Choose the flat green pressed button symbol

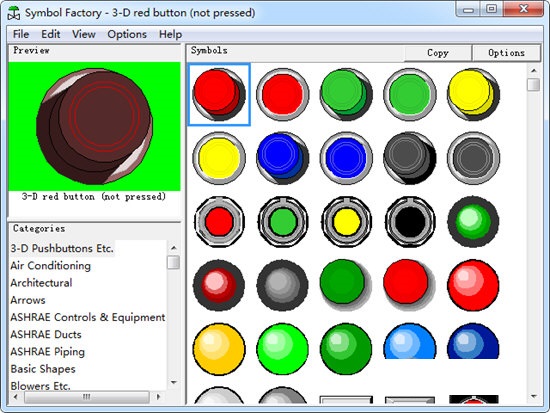click(x=410, y=94)
